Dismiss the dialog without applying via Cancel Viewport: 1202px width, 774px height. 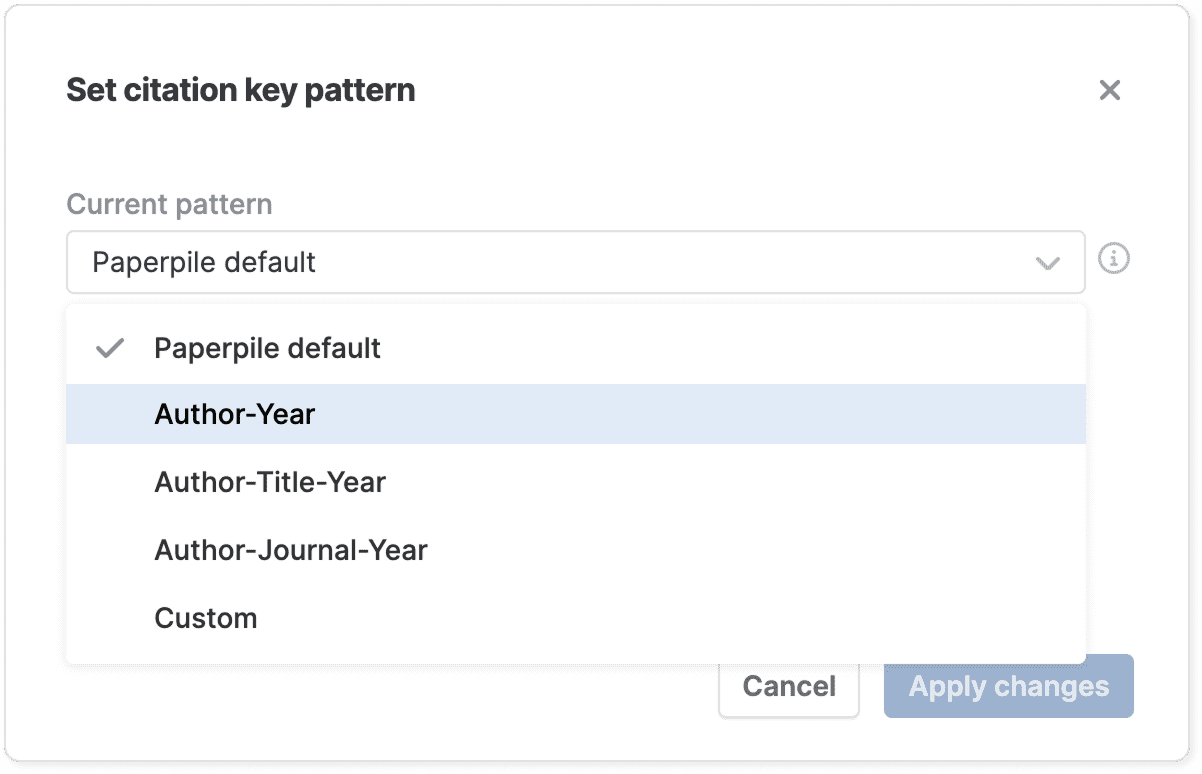788,686
